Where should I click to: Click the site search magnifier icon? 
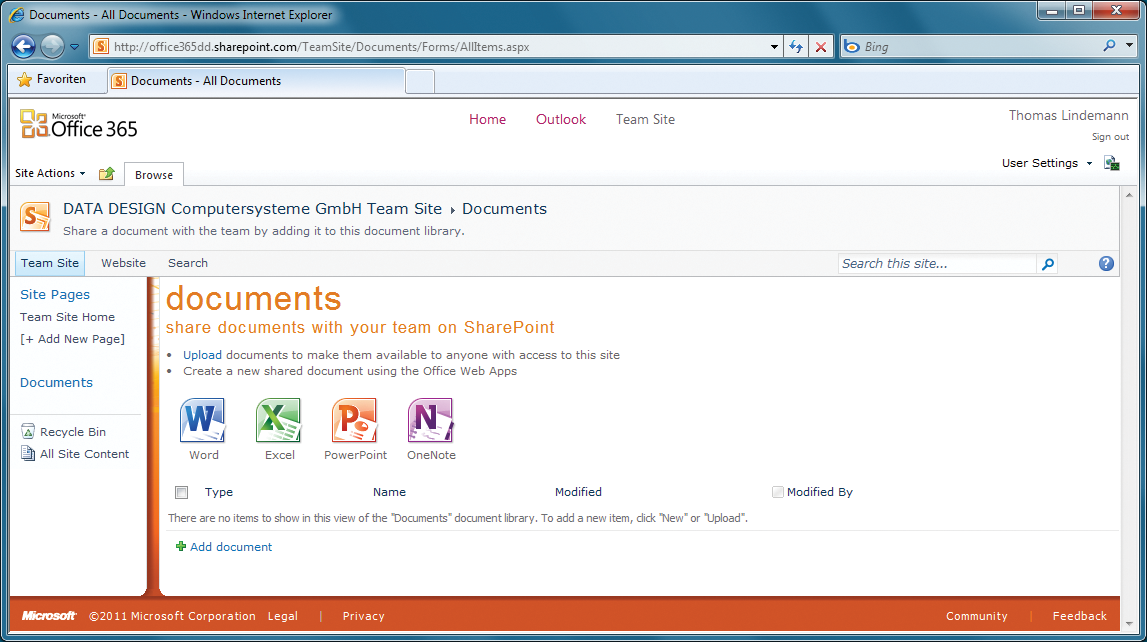[1047, 264]
